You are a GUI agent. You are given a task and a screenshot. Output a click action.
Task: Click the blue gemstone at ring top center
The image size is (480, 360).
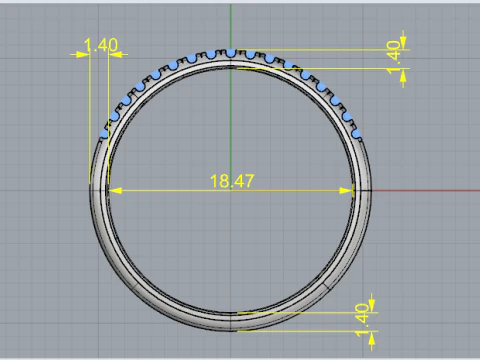pos(231,53)
